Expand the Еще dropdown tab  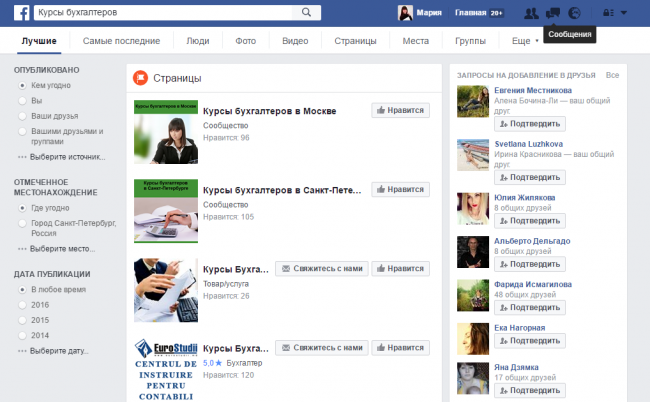coord(525,41)
